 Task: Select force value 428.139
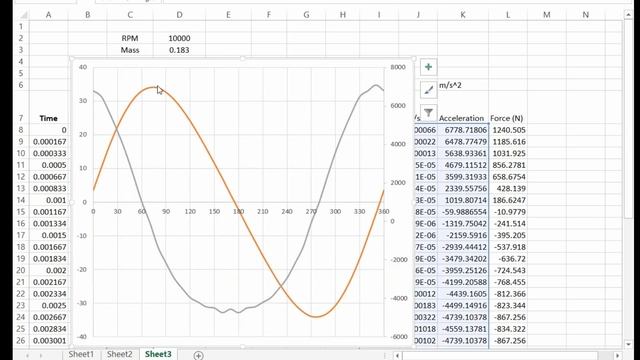pyautogui.click(x=508, y=189)
